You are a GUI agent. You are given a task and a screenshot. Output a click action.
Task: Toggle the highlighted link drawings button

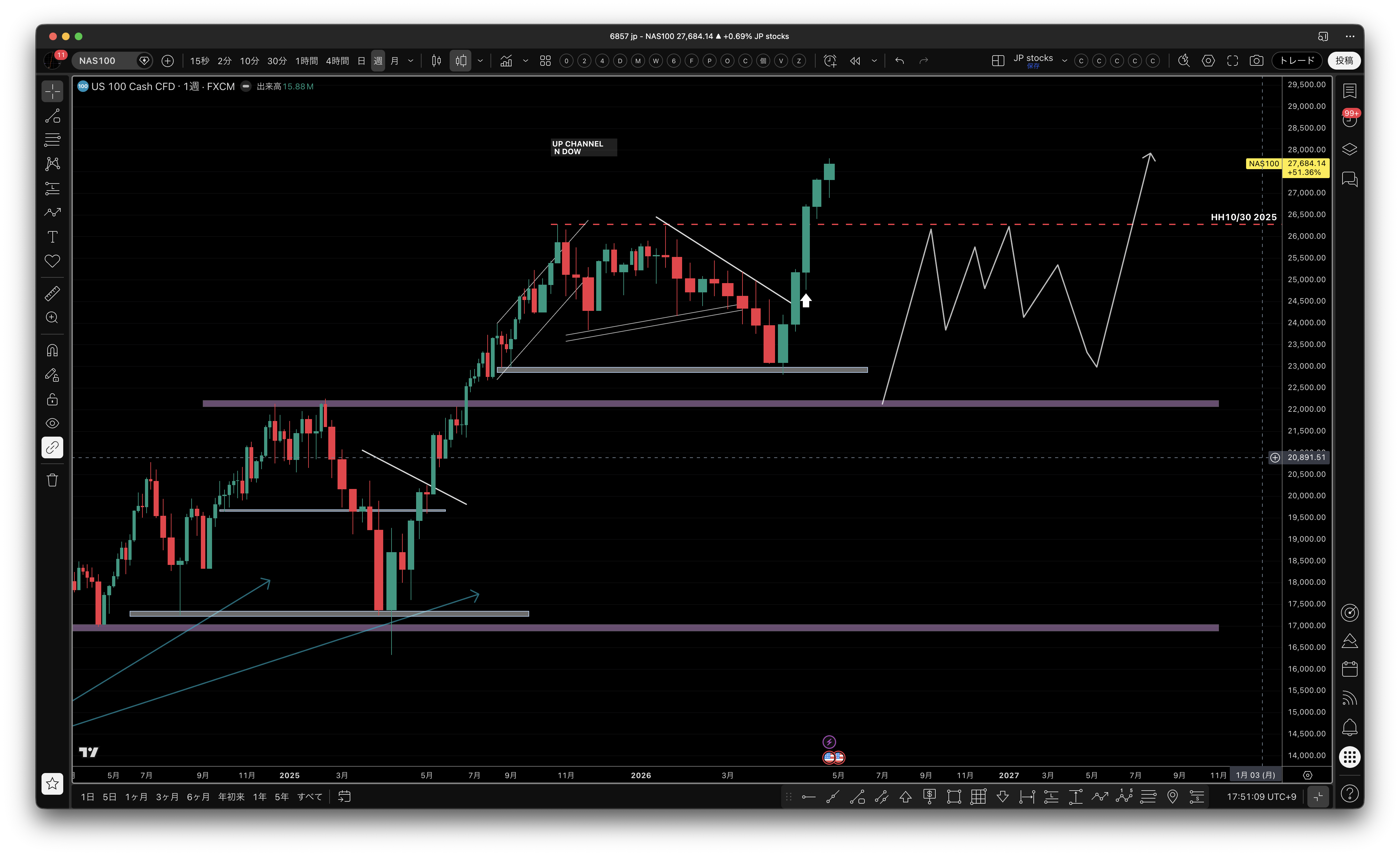52,447
